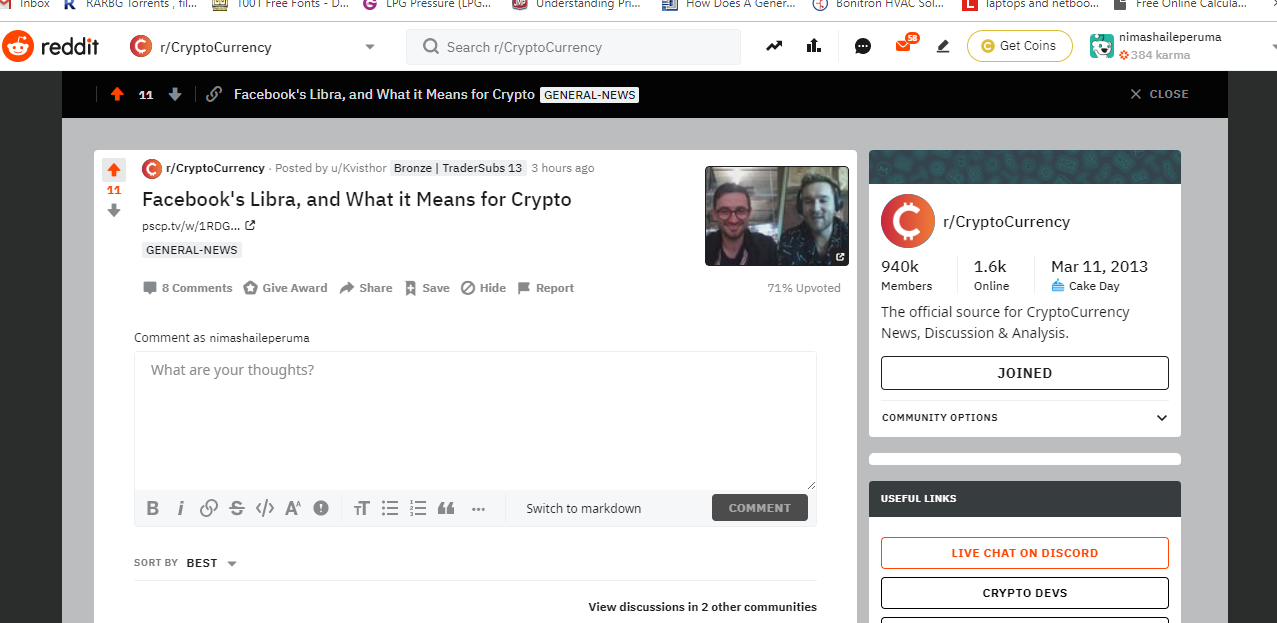The image size is (1277, 623).
Task: Toggle spoiler formatting icon
Action: pyautogui.click(x=321, y=508)
